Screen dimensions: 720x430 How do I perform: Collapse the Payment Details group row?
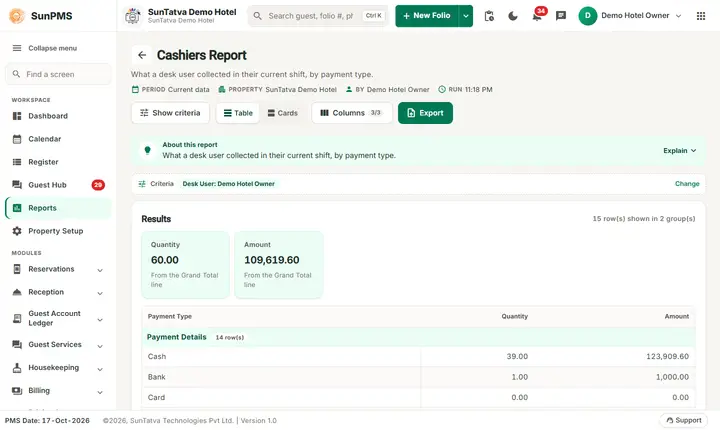(418, 337)
